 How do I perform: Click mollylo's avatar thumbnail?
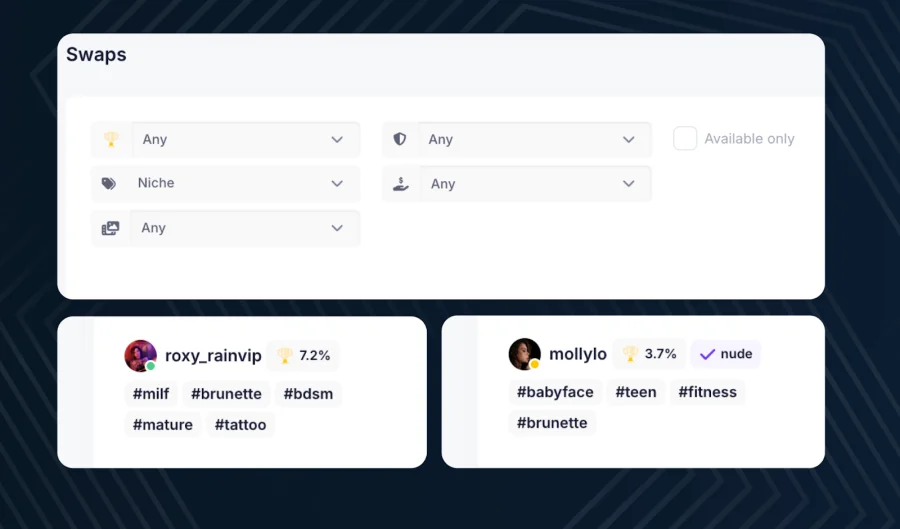click(x=524, y=354)
